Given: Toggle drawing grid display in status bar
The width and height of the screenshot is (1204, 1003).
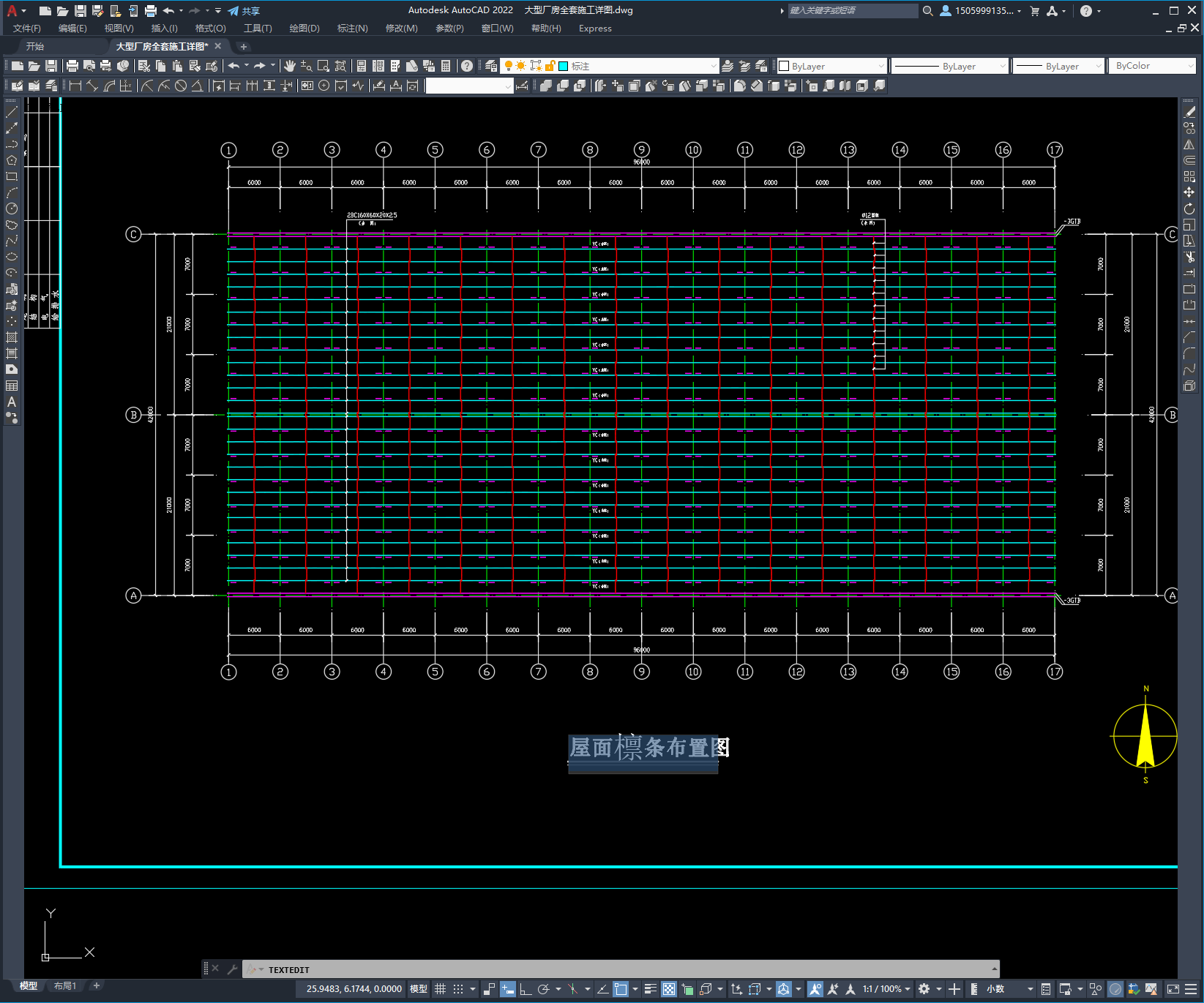Looking at the screenshot, I should pos(440,989).
